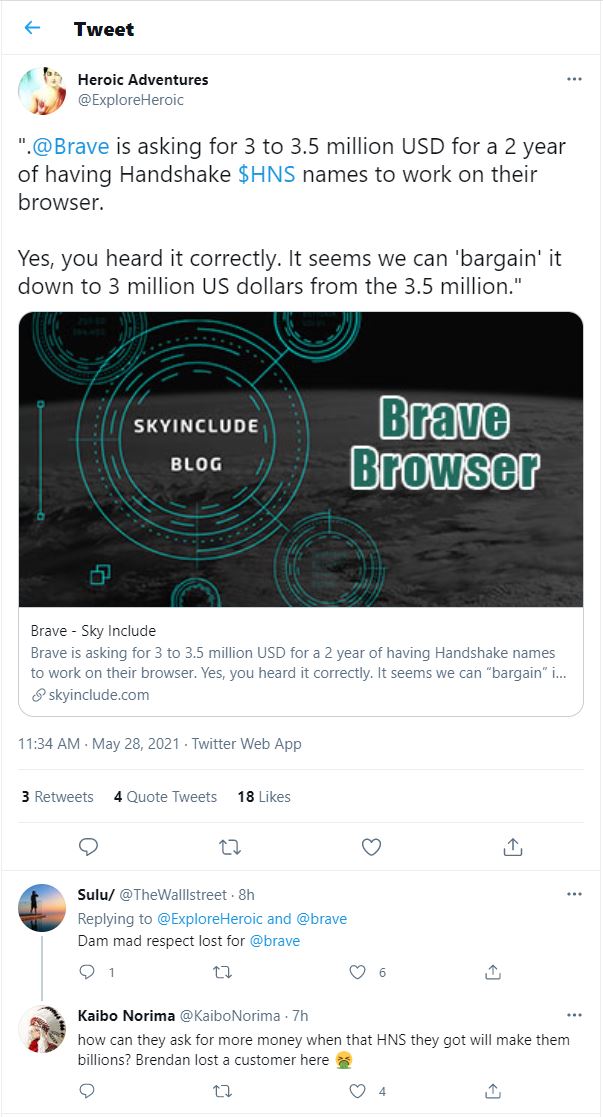Screen dimensions: 603x1117
Task: Share the main tweet via share icon
Action: click(x=513, y=847)
